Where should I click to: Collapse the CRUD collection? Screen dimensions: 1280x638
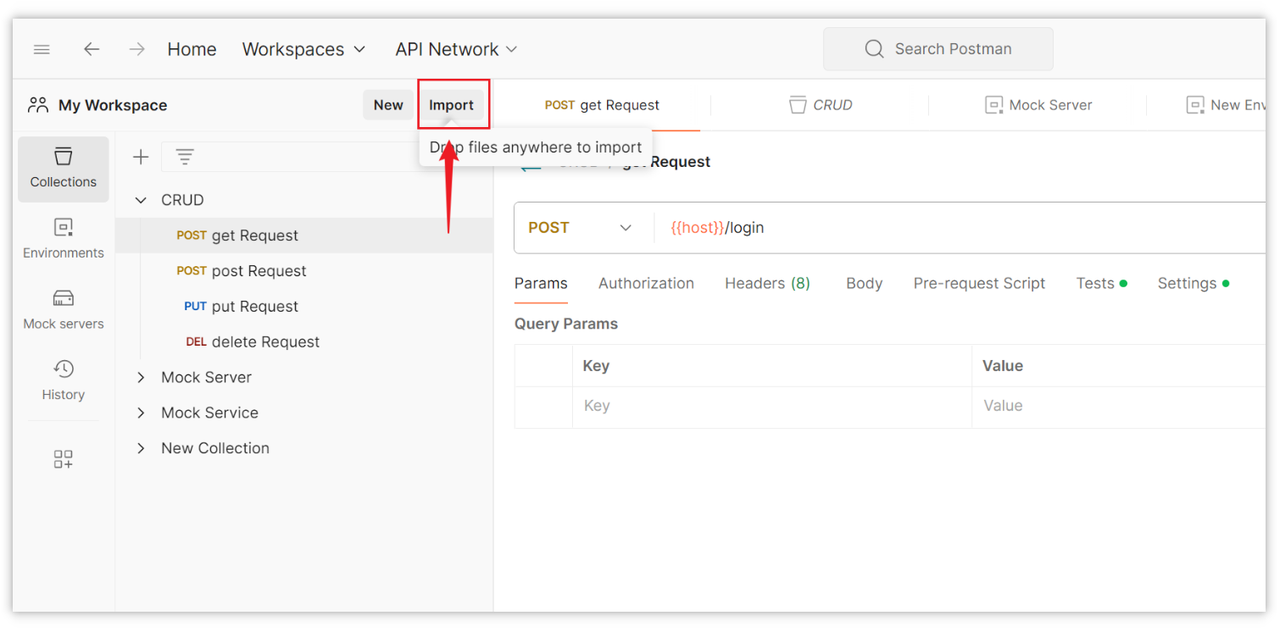click(141, 200)
